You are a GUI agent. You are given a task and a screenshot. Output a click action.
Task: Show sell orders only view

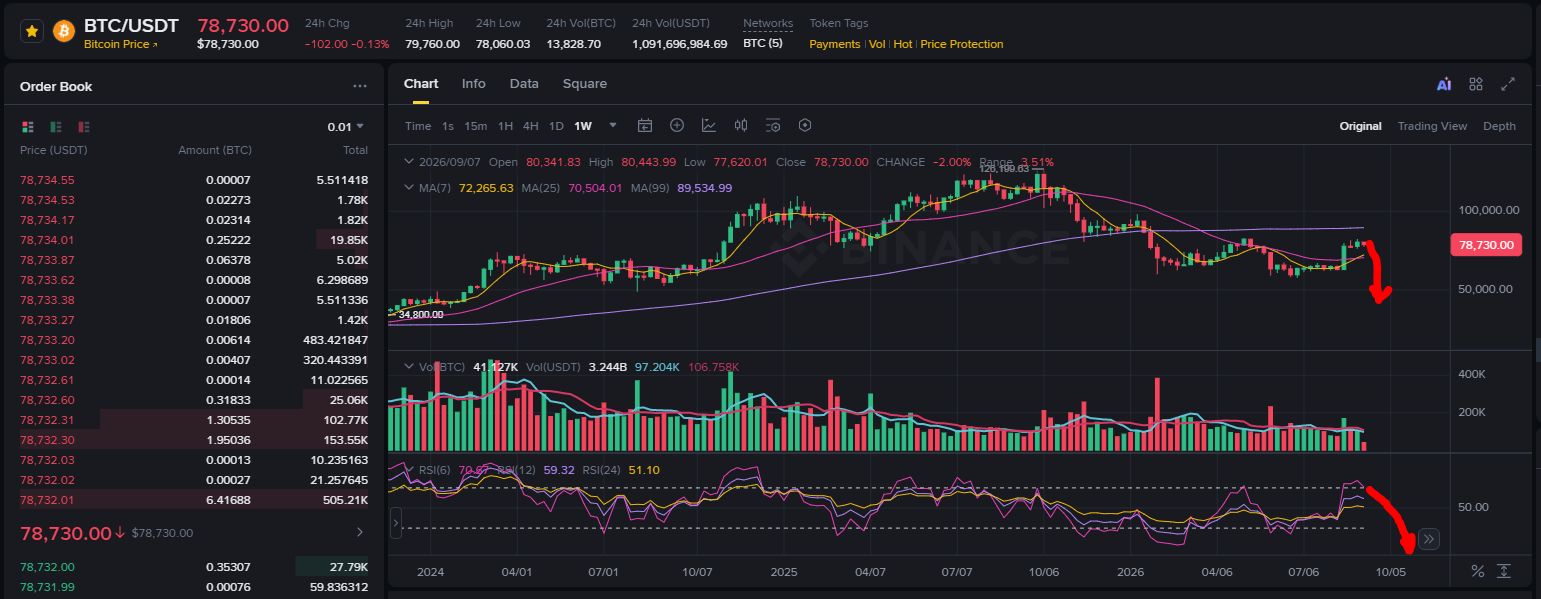click(x=84, y=127)
